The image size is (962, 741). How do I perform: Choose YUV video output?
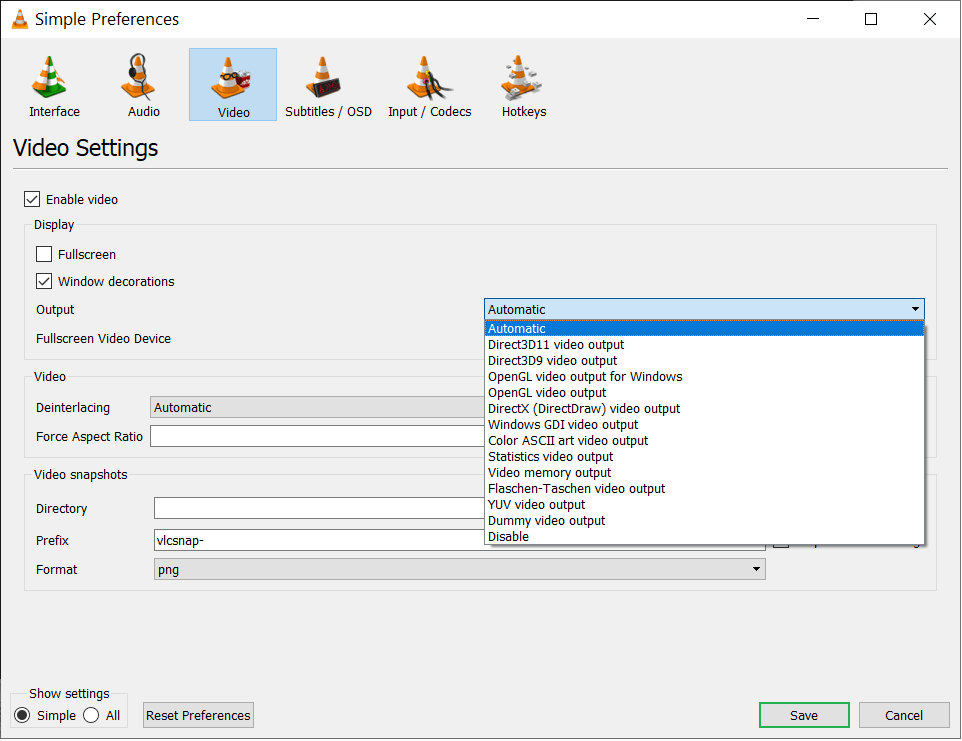click(x=704, y=504)
